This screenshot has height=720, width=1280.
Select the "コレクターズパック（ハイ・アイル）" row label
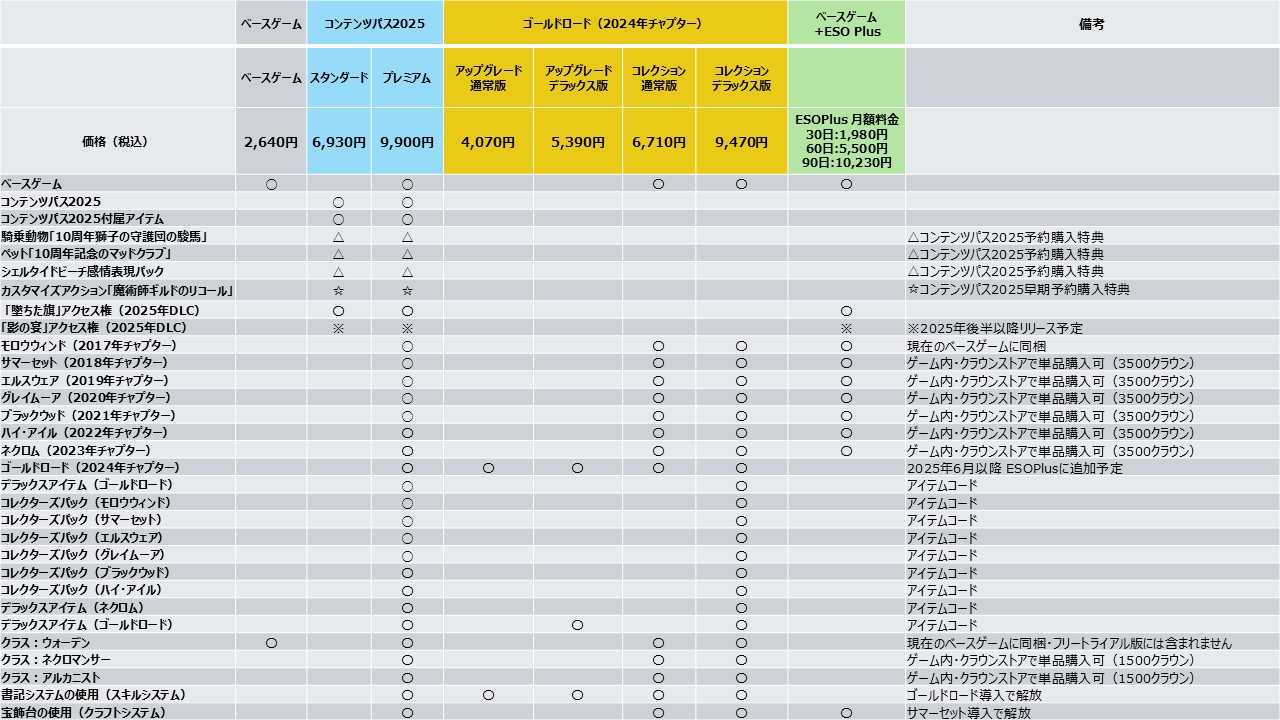(81, 590)
